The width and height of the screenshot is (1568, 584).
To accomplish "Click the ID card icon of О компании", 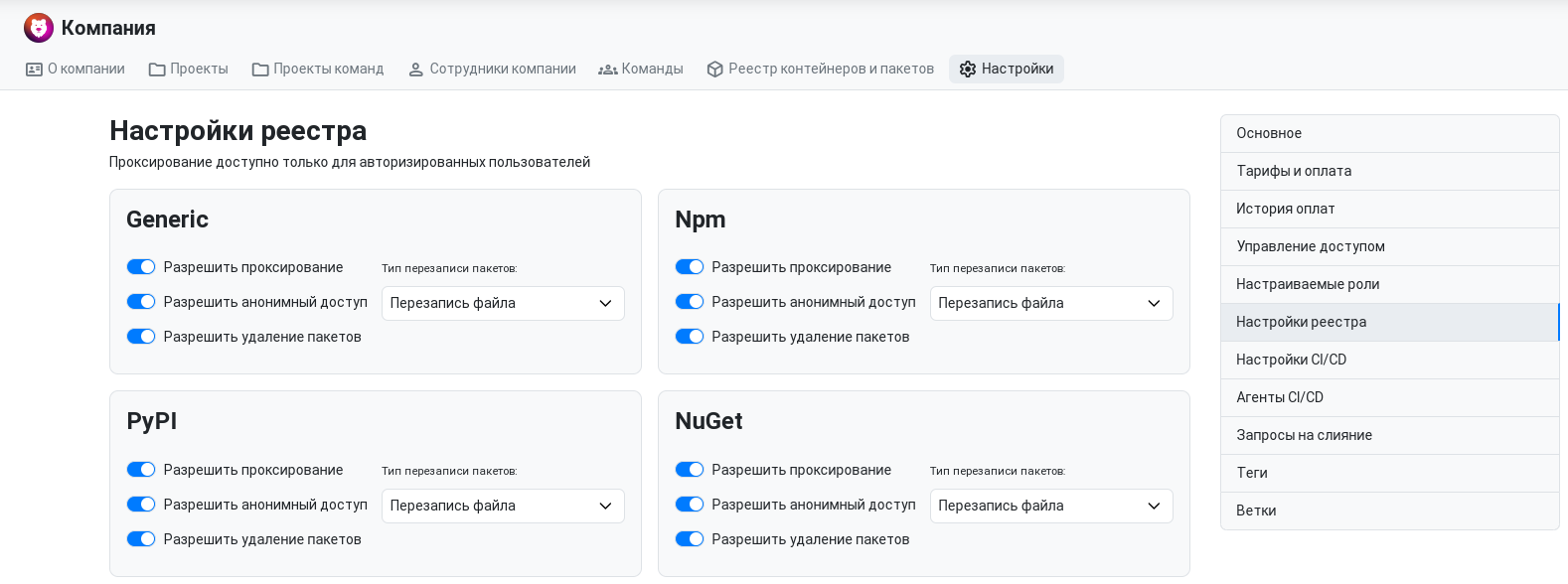I will (34, 70).
